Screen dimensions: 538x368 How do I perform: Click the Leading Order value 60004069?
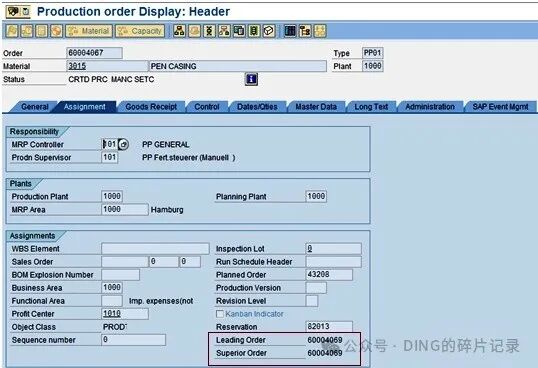coord(325,340)
